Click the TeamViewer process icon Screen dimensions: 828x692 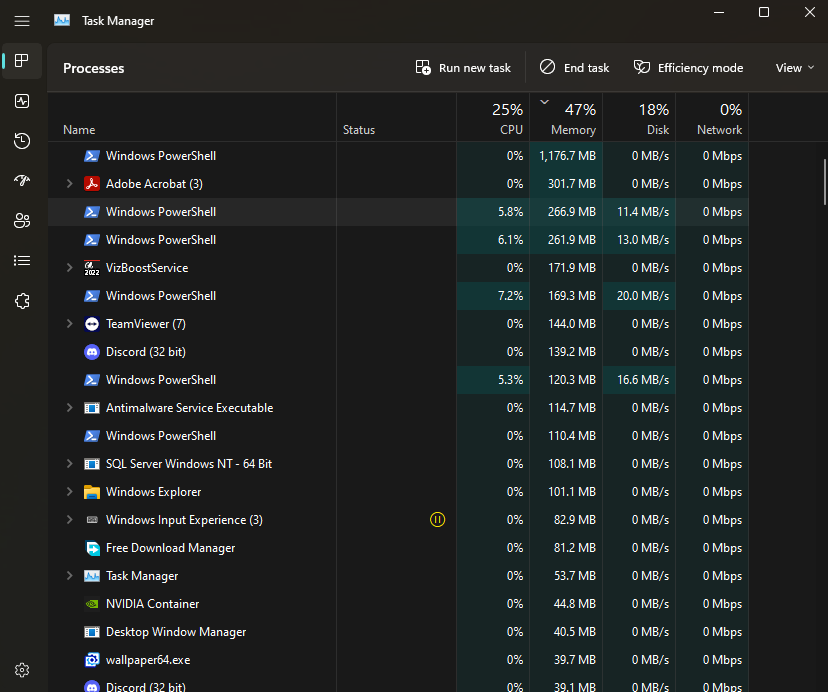click(92, 324)
